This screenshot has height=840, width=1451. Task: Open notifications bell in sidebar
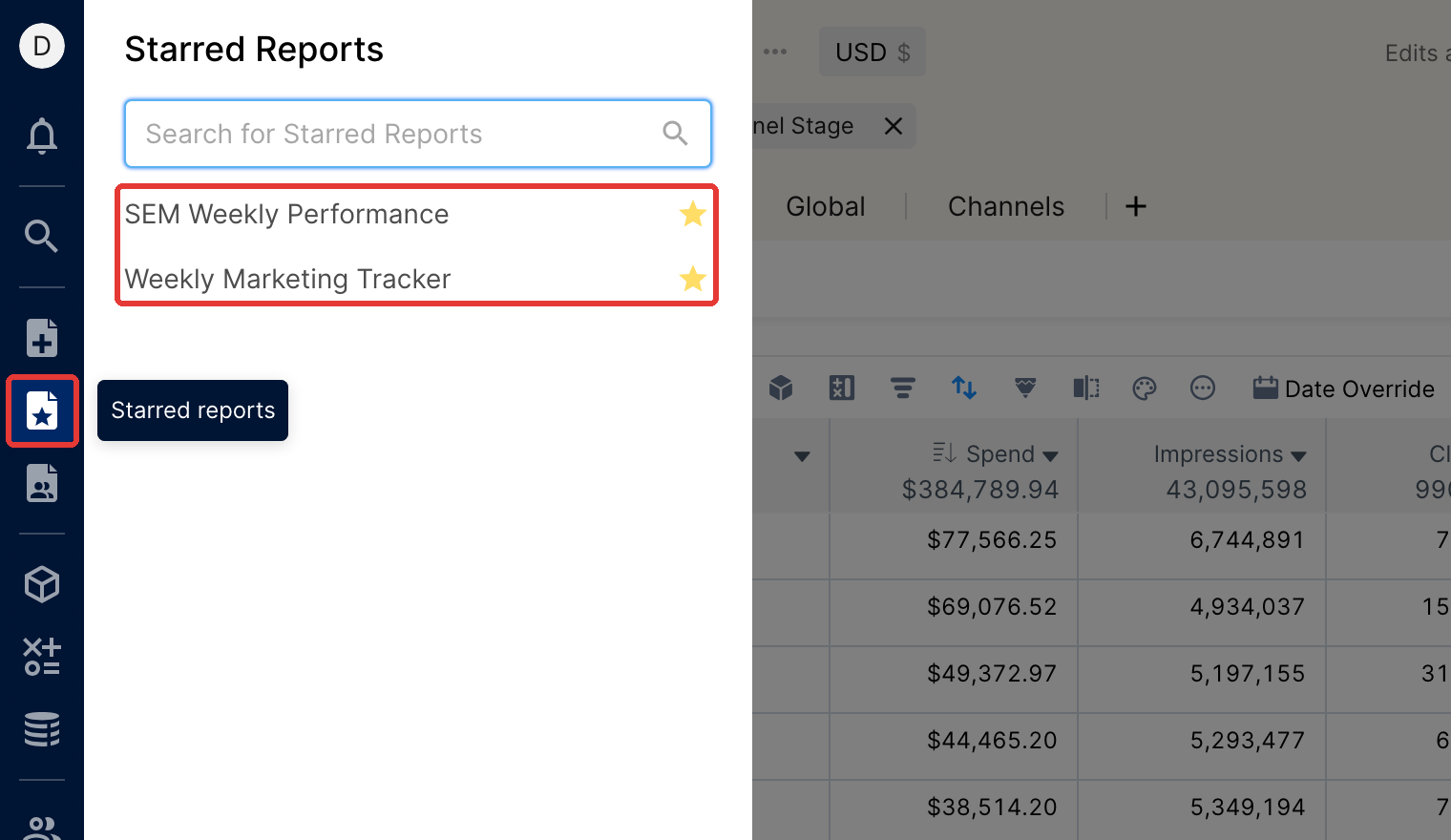(42, 136)
